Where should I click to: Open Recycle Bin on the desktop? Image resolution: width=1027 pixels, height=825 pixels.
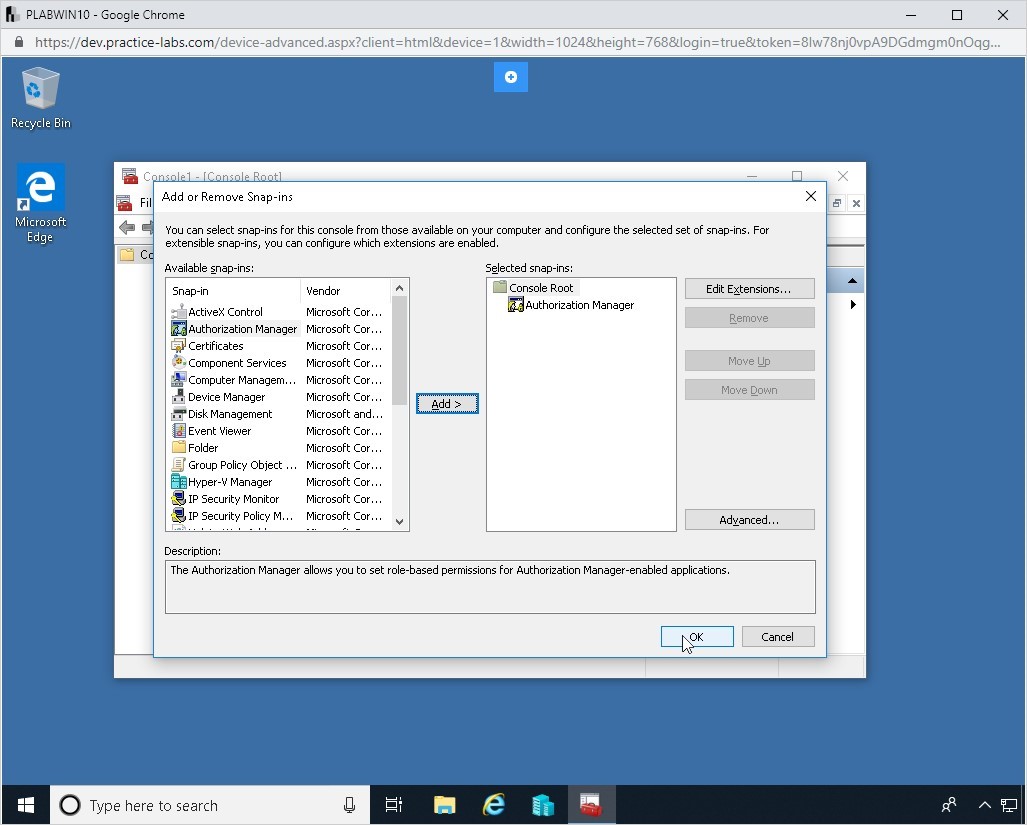pyautogui.click(x=41, y=98)
